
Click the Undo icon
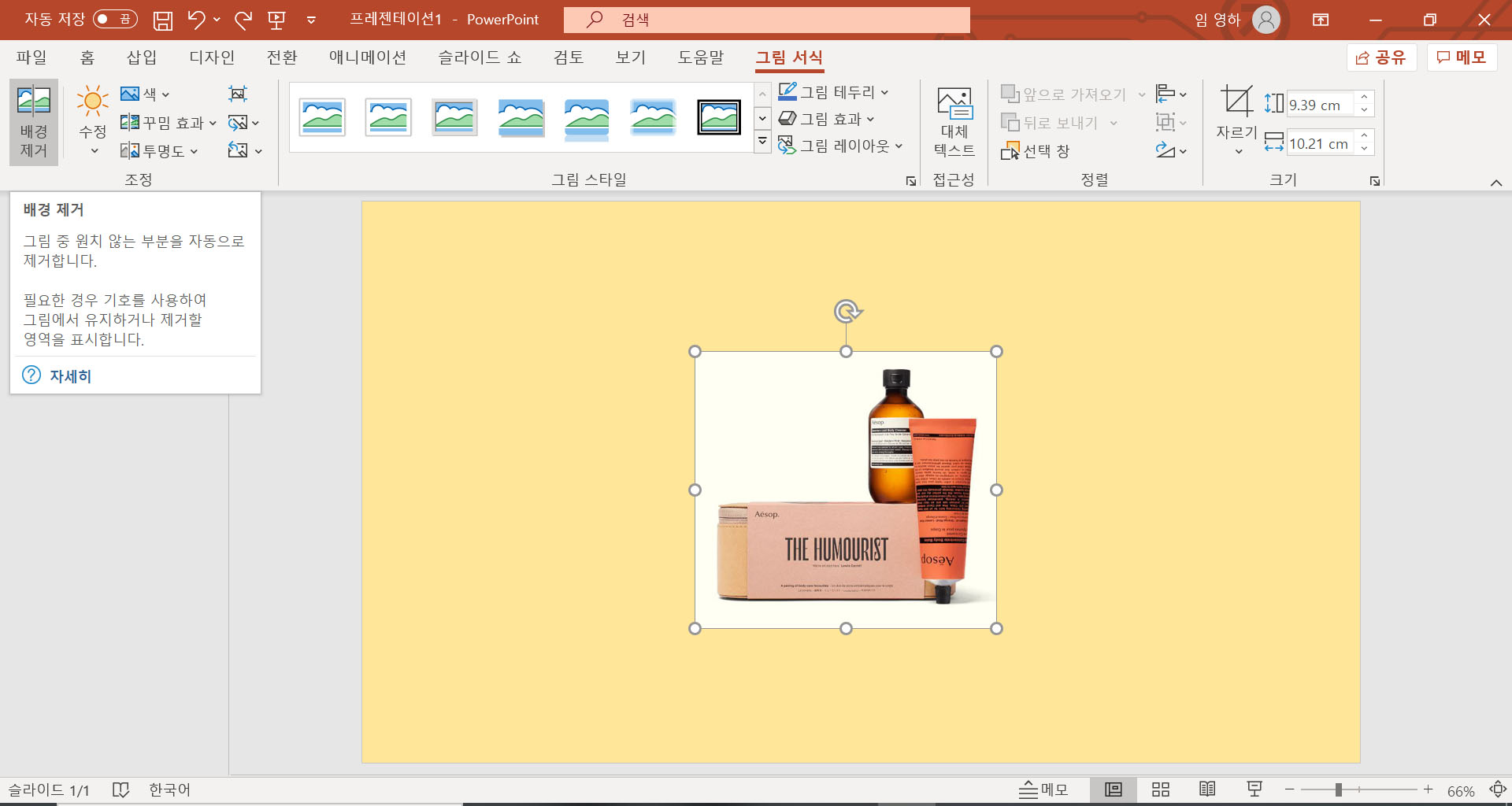[196, 20]
